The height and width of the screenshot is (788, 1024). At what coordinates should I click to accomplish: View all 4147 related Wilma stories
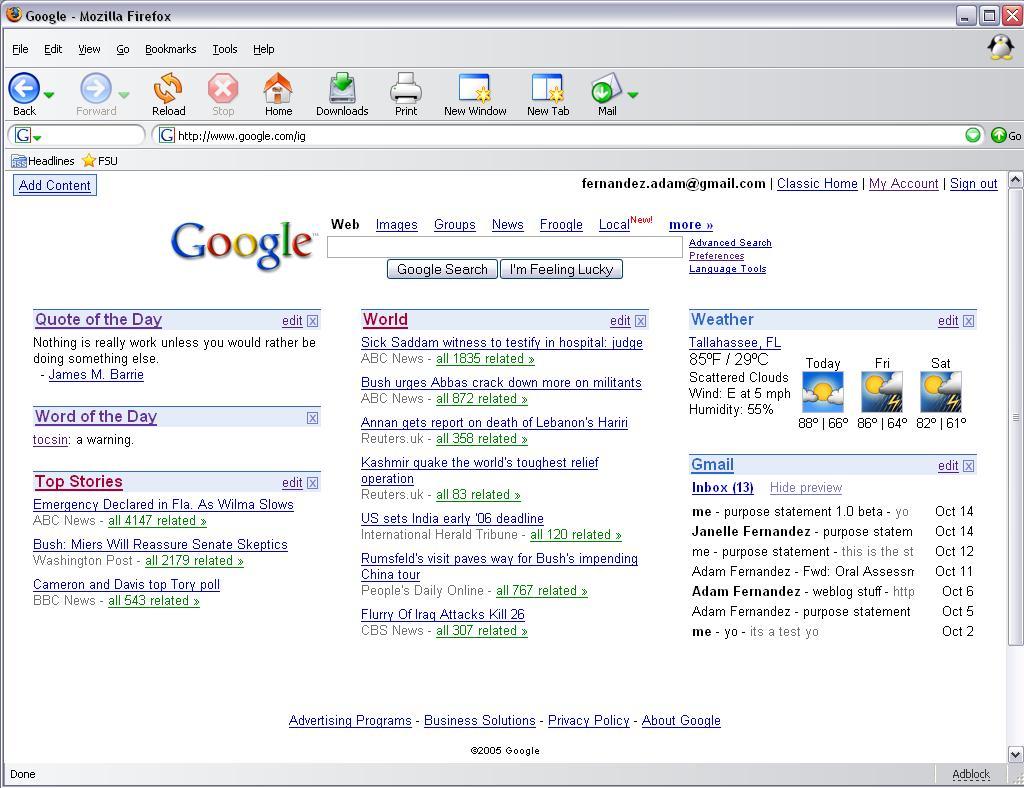[x=157, y=521]
